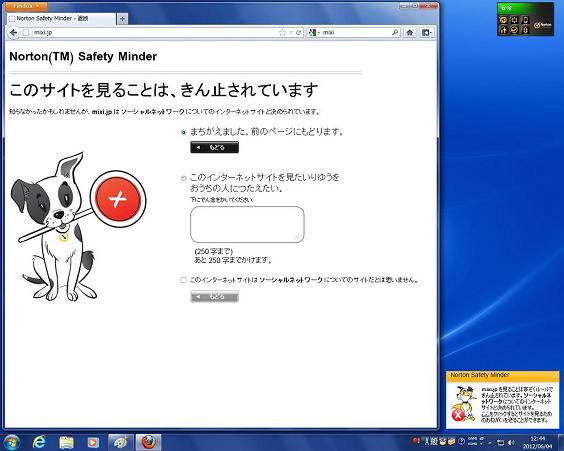The width and height of the screenshot is (564, 451).
Task: Bookmark page with the star icon
Action: coord(282,33)
